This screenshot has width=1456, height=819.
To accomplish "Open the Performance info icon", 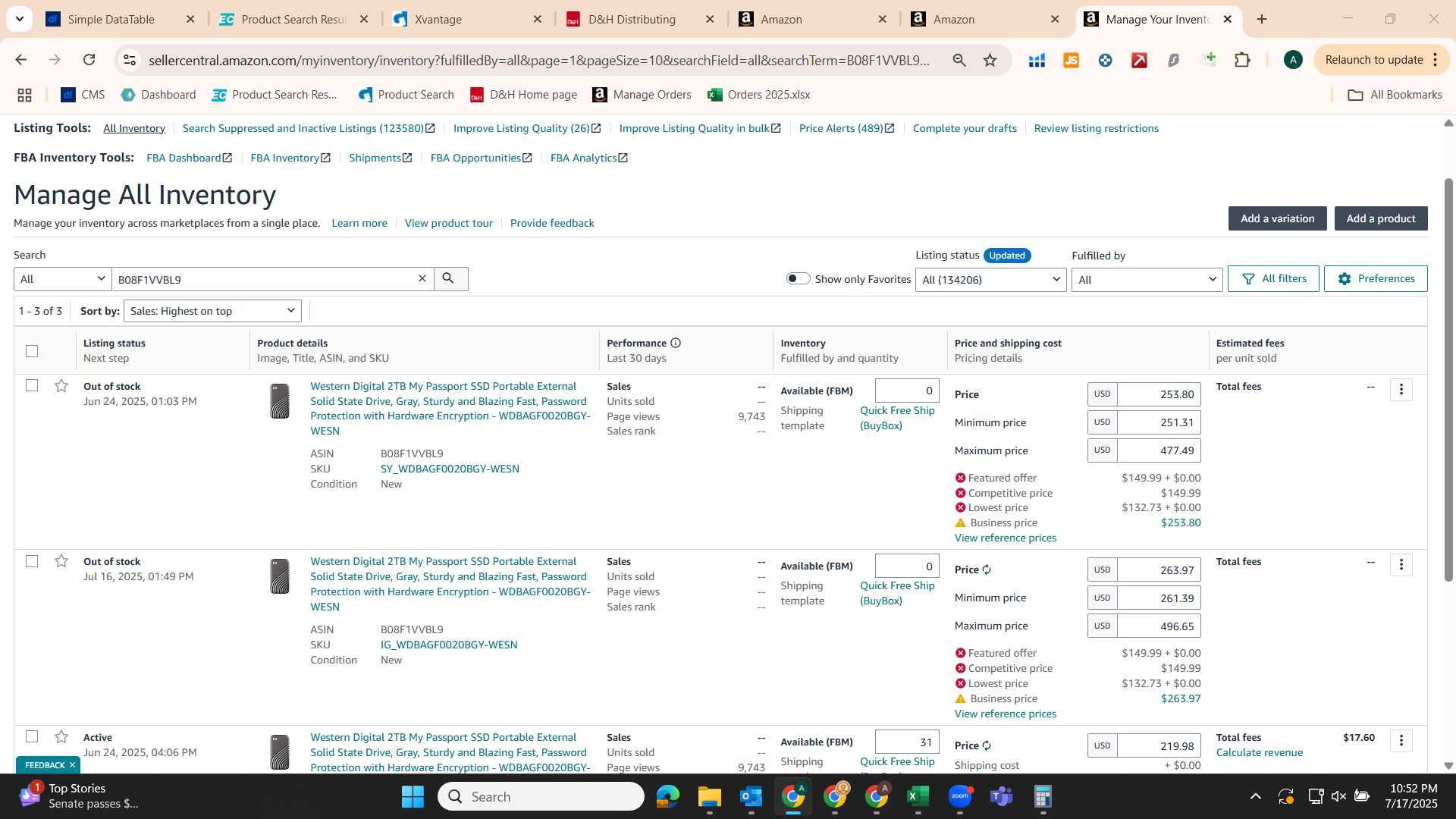I will tap(676, 343).
